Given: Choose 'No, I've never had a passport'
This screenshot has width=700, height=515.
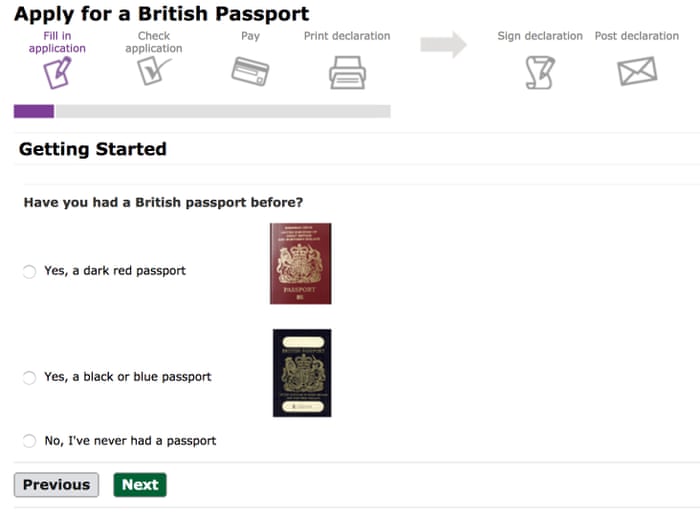Looking at the screenshot, I should [29, 441].
